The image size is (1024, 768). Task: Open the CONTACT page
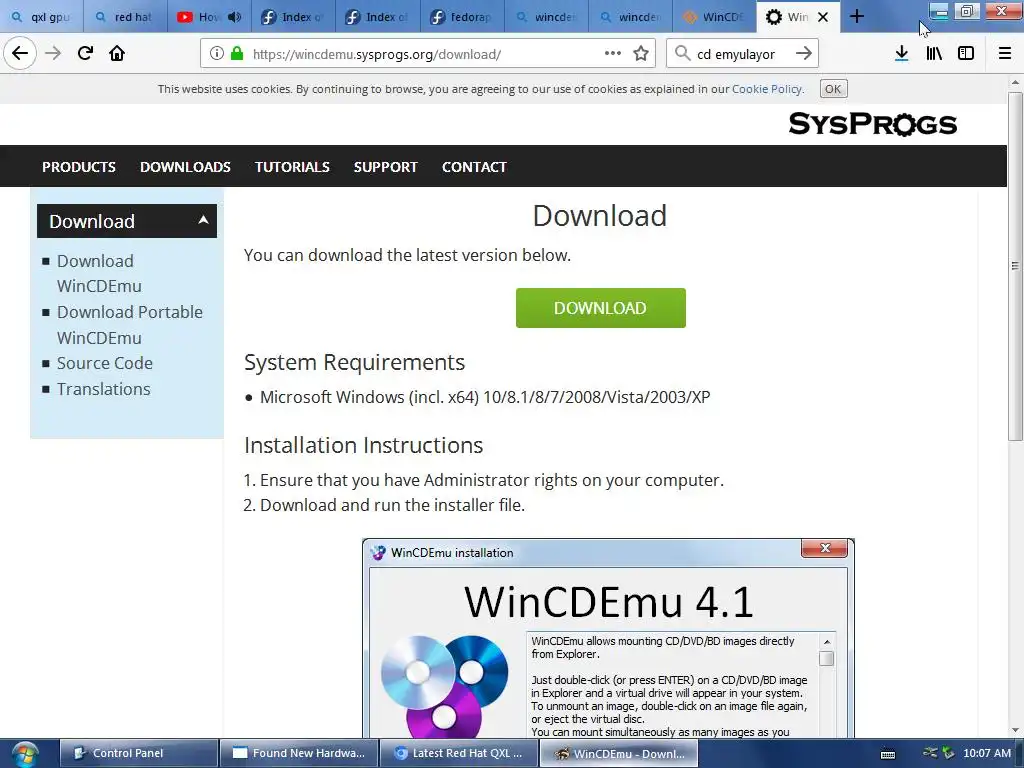pyautogui.click(x=474, y=167)
